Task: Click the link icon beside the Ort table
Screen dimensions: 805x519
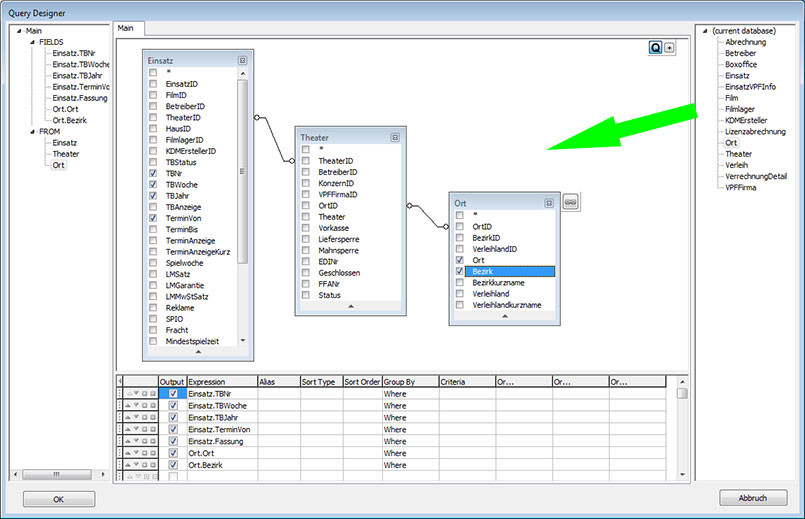Action: pos(569,202)
